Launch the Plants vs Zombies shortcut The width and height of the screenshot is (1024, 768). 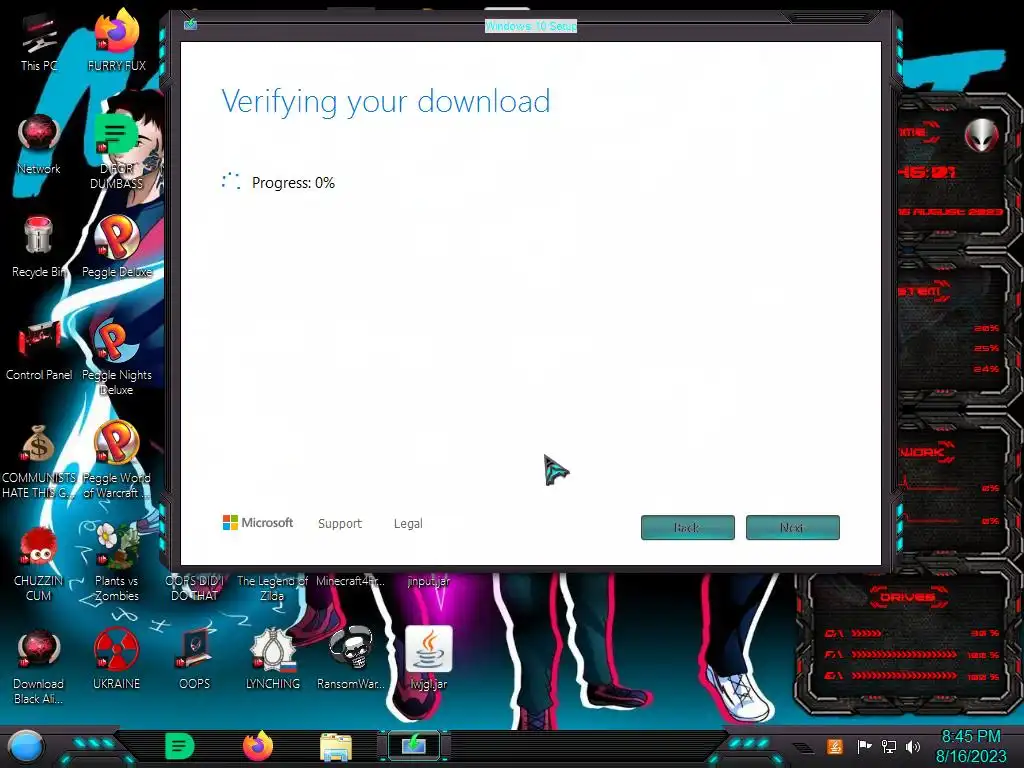(117, 563)
